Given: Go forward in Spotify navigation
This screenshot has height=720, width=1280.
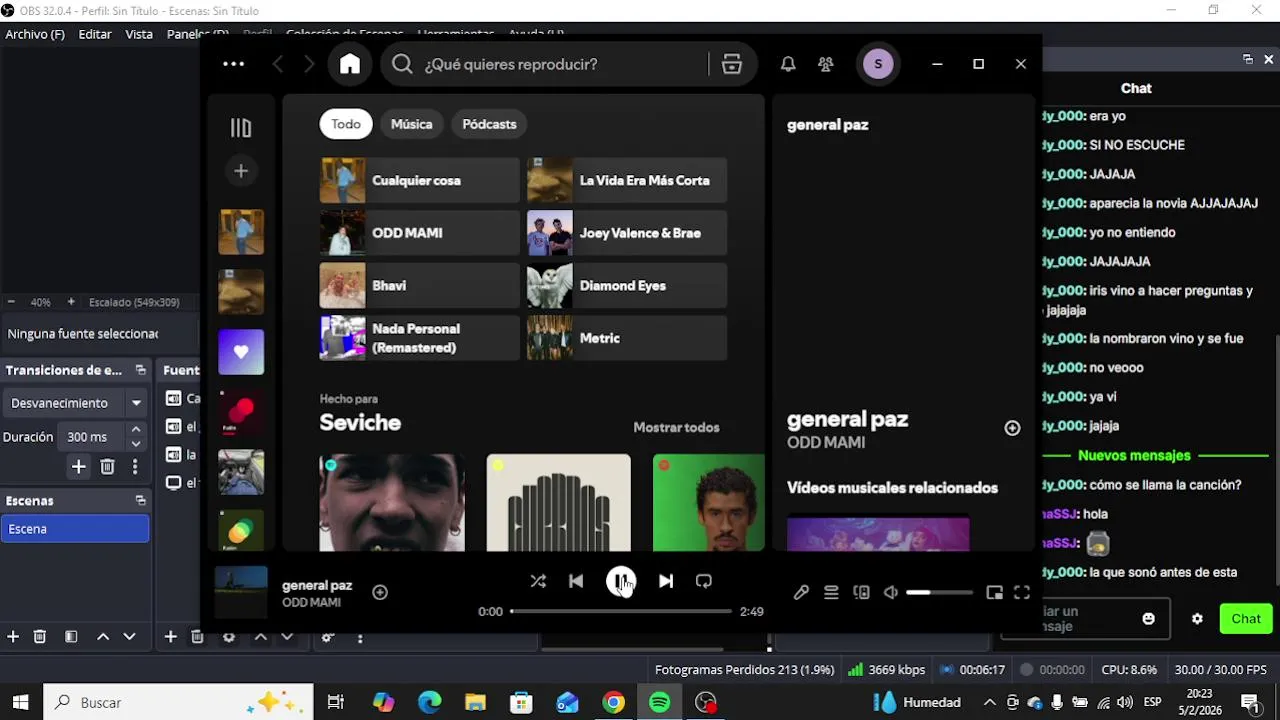Looking at the screenshot, I should point(309,64).
